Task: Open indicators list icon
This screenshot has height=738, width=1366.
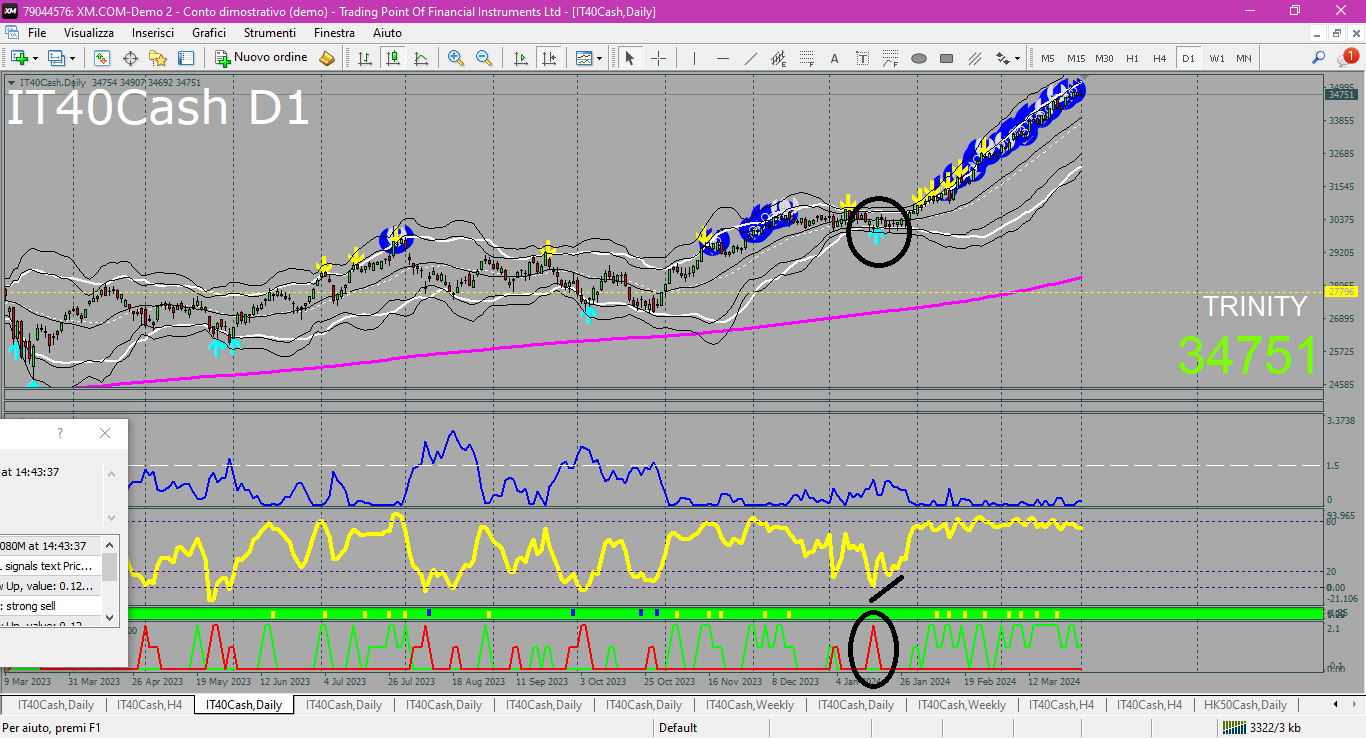Action: coord(583,58)
